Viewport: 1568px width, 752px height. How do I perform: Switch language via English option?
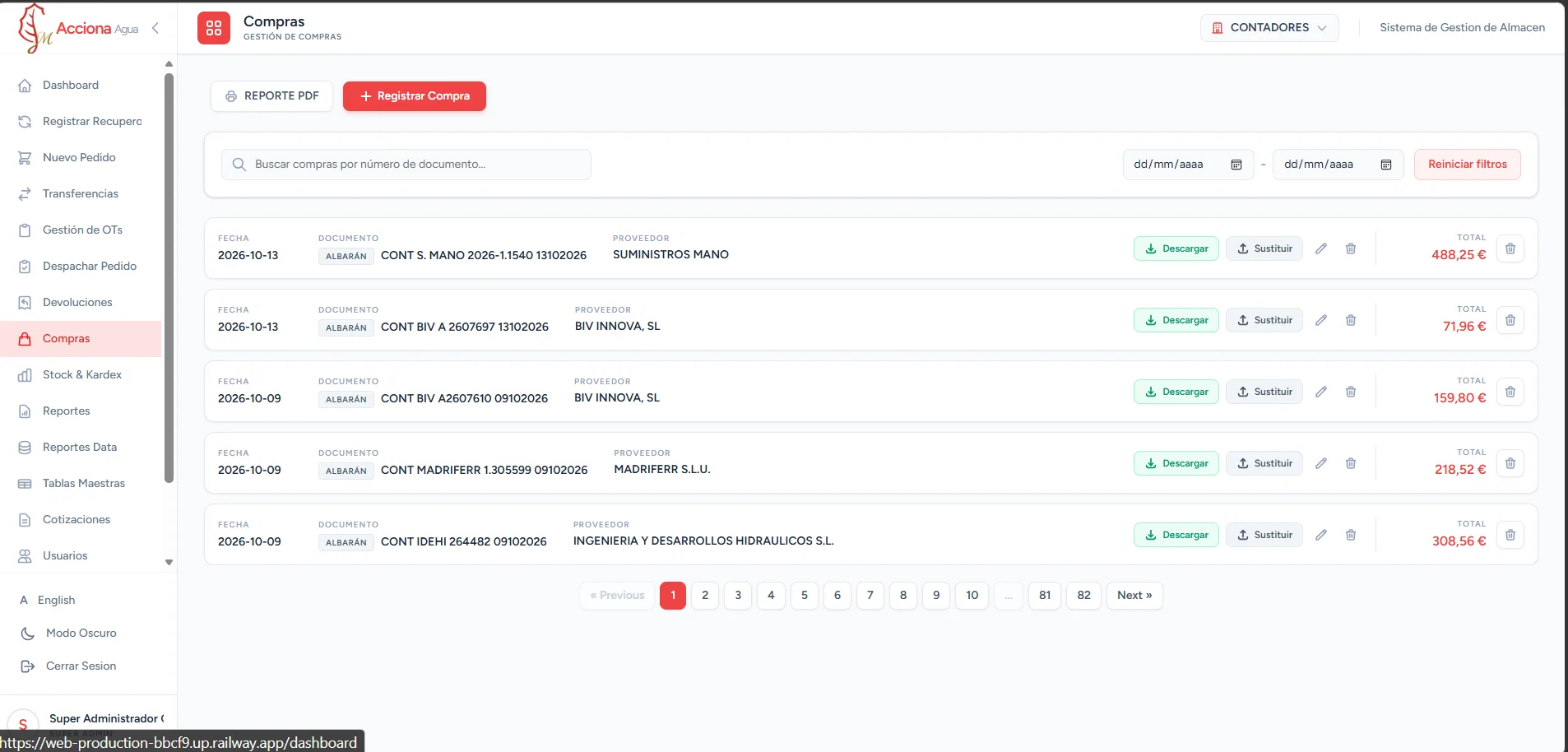(x=56, y=600)
